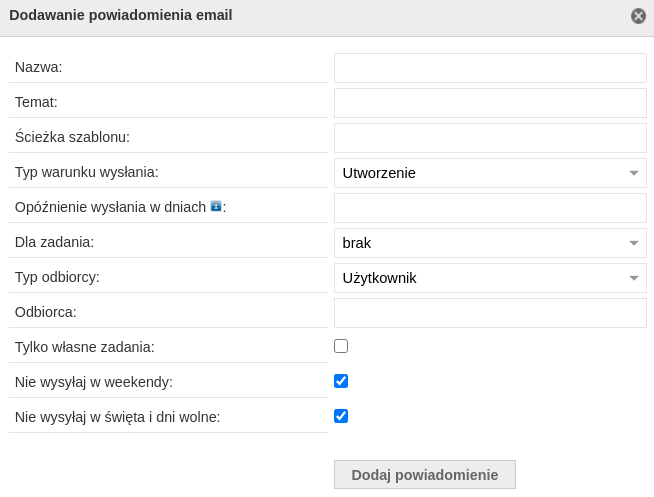Click the Tylko własne zadania label
654x497 pixels.
[85, 347]
